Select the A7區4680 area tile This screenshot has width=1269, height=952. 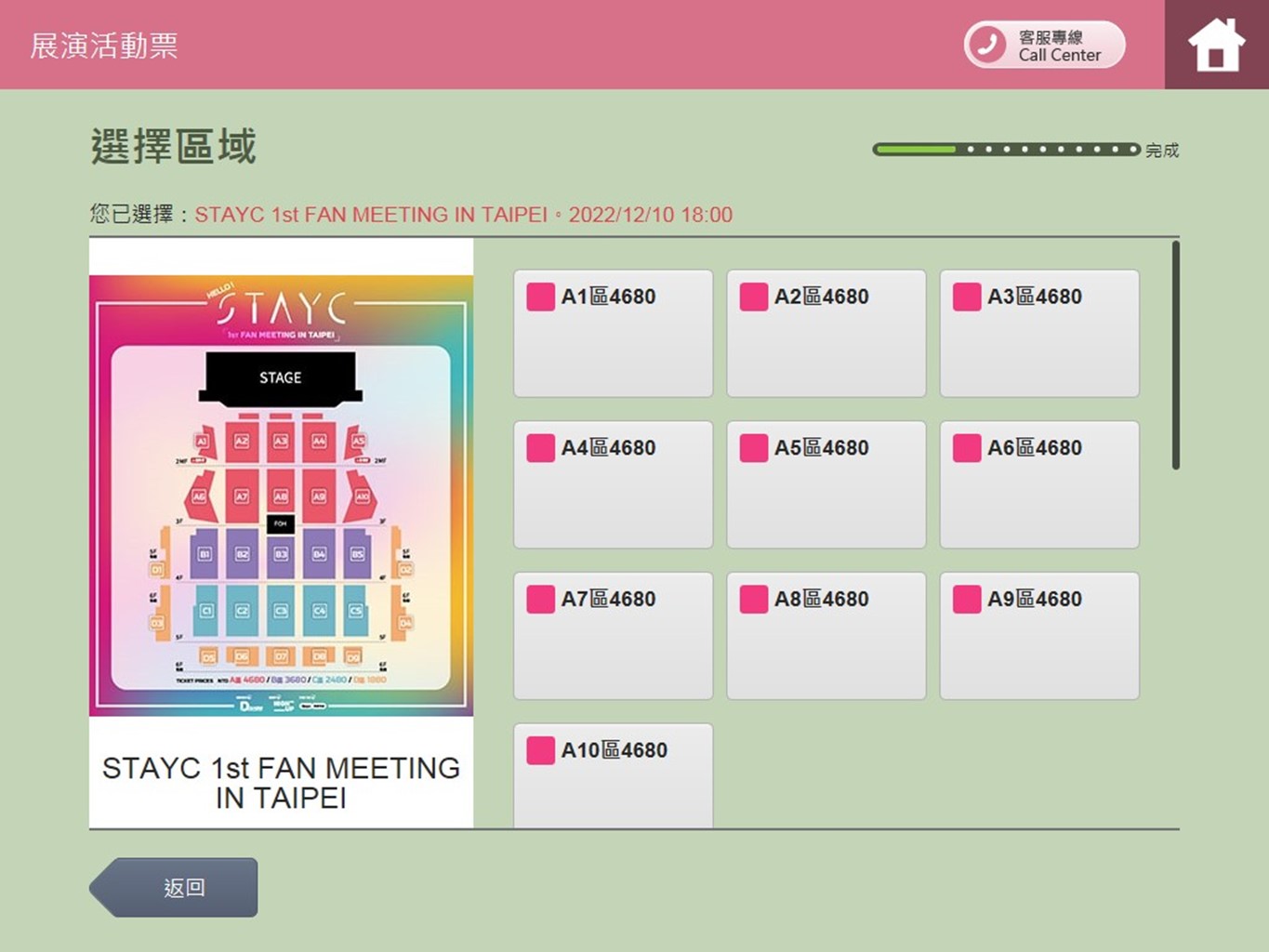[x=613, y=636]
